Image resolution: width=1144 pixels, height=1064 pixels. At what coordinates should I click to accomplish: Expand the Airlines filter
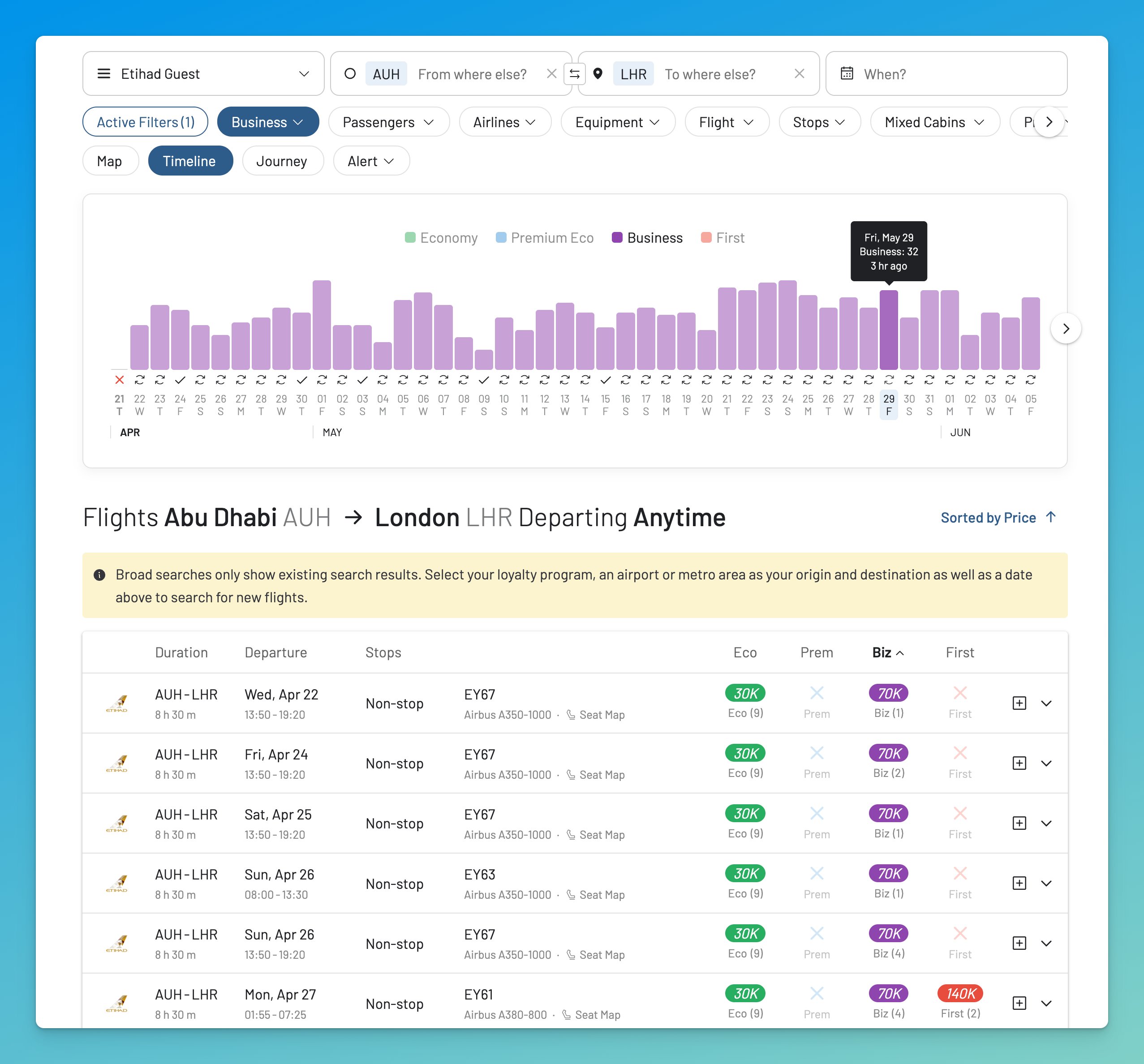[x=505, y=121]
